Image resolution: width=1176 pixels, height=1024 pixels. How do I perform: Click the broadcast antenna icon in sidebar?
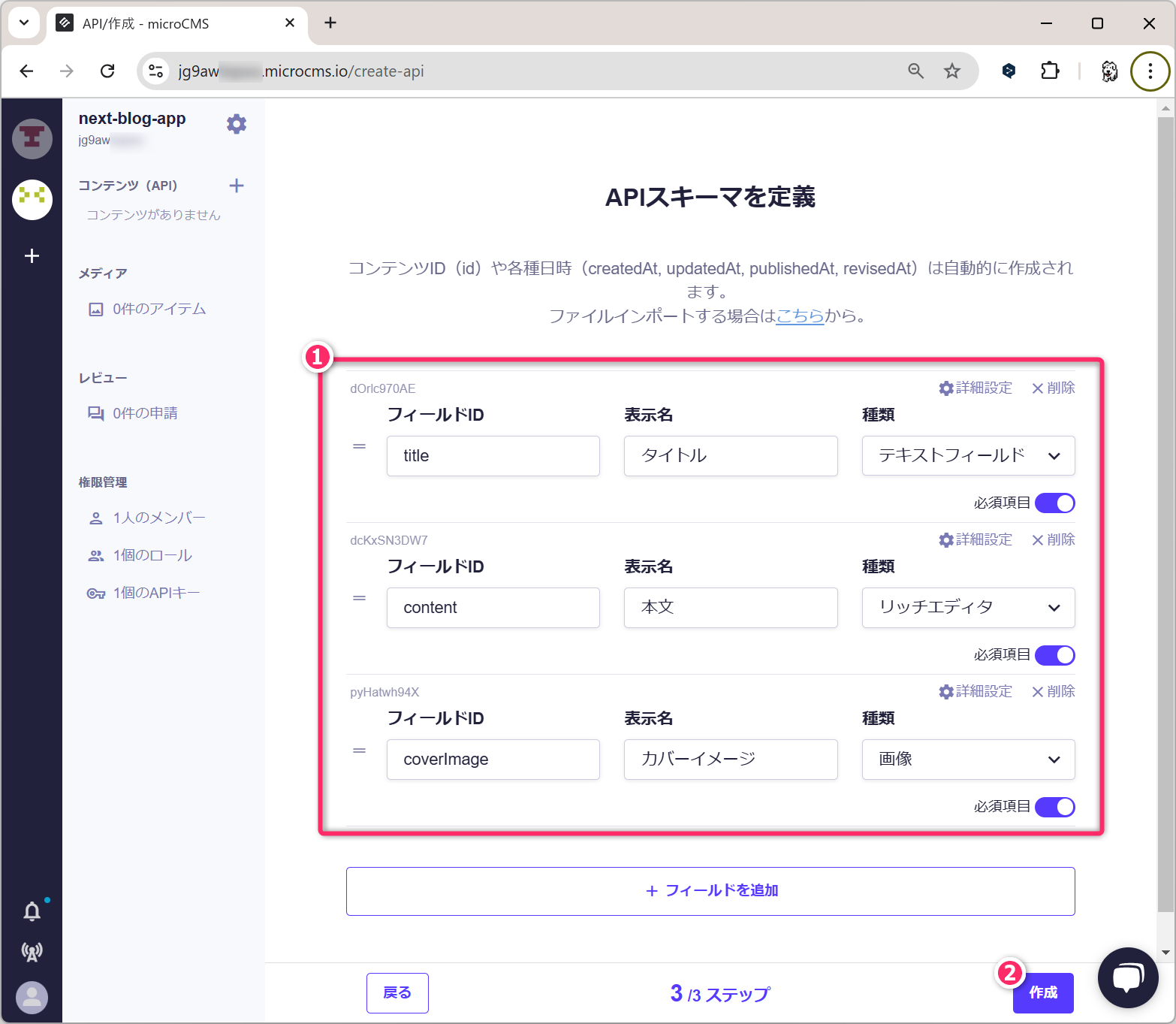[x=32, y=952]
